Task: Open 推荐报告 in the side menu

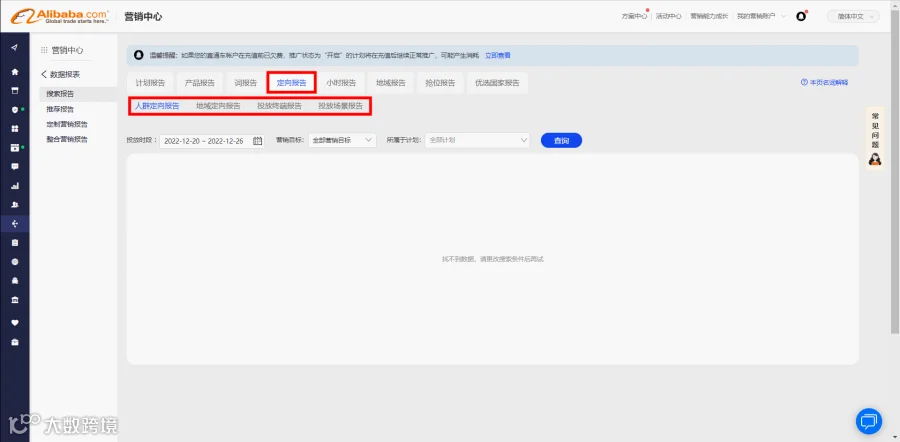Action: point(60,109)
